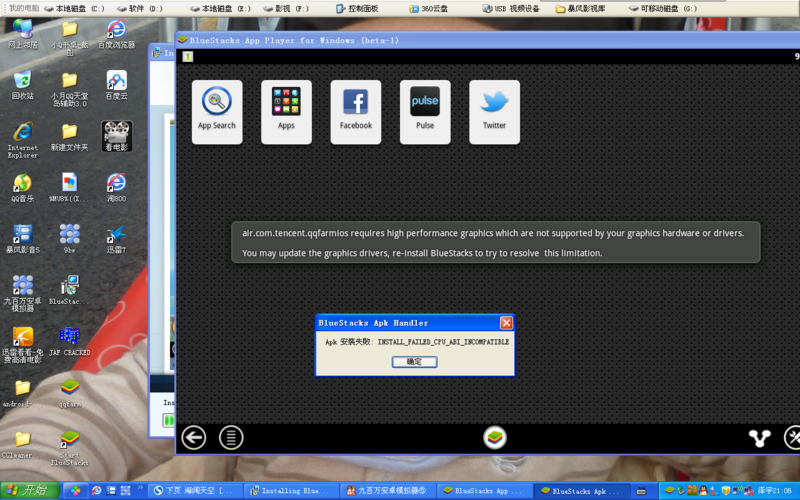Image resolution: width=800 pixels, height=500 pixels.
Task: Click 确定 in Apk Handler dialog
Action: pos(414,362)
